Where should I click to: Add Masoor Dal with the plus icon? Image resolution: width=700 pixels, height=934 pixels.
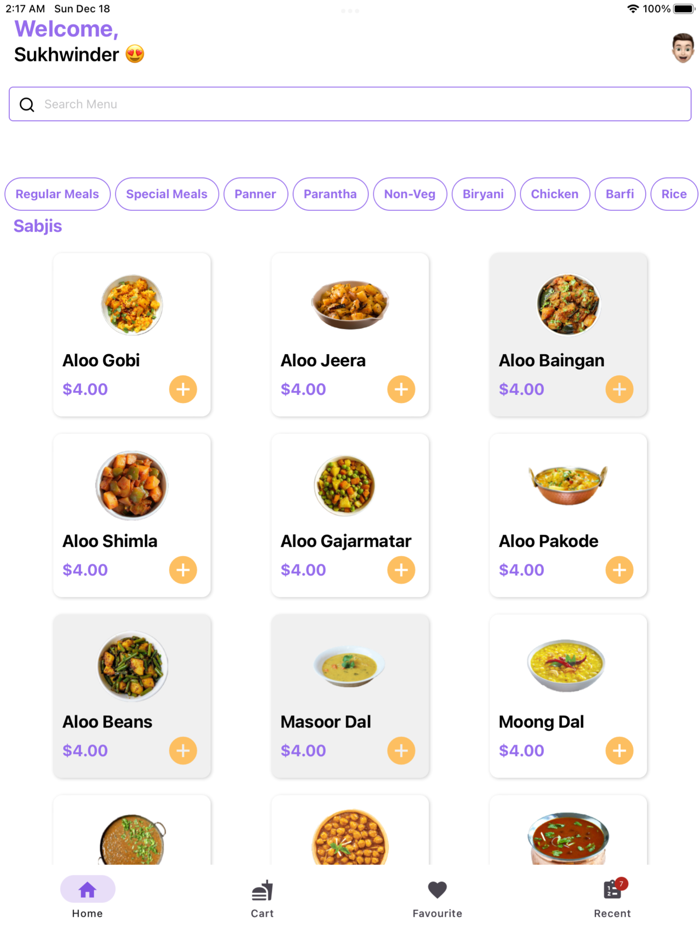tap(401, 750)
